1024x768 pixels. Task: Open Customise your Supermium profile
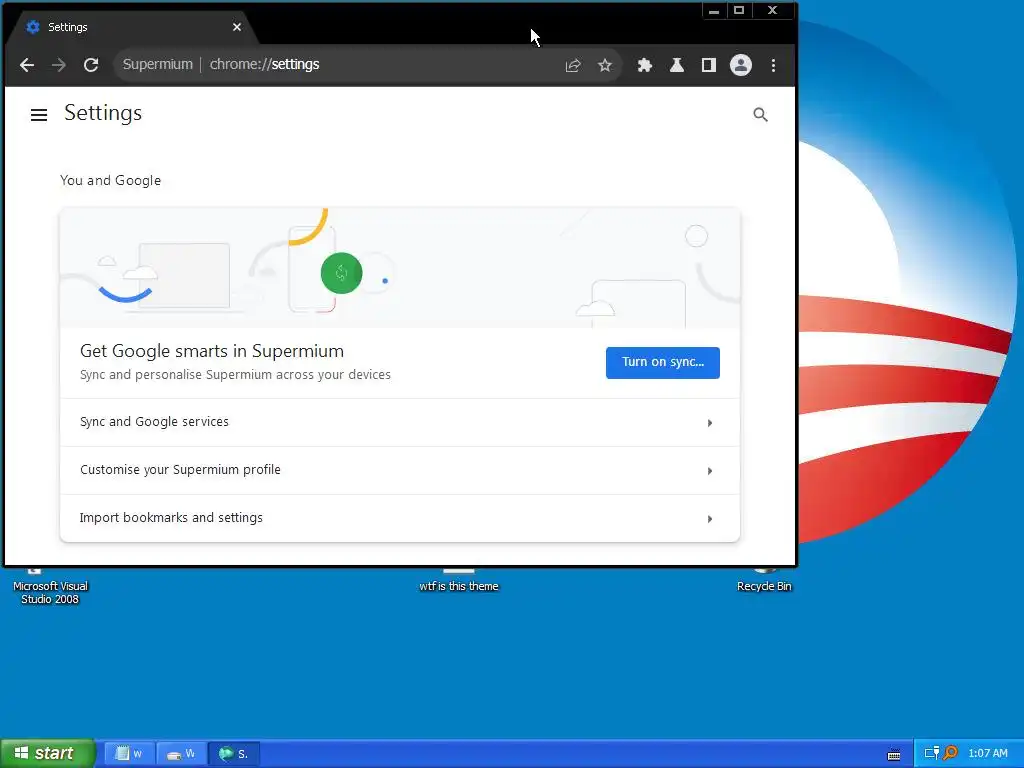click(x=400, y=470)
